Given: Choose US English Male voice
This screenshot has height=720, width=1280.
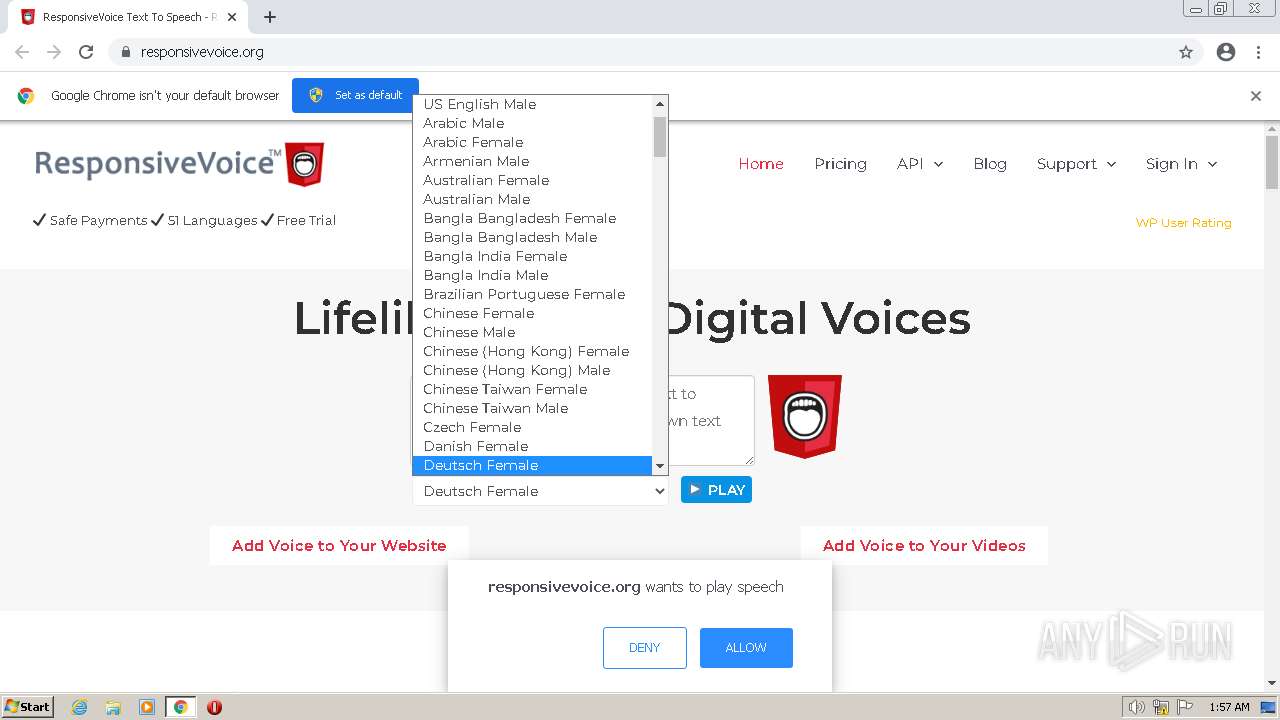Looking at the screenshot, I should (x=532, y=104).
